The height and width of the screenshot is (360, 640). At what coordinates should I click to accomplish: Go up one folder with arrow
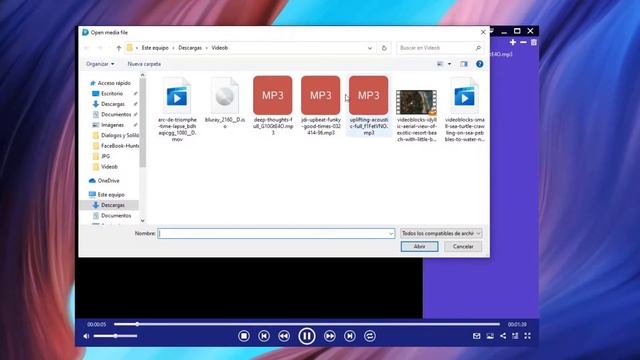pos(118,48)
